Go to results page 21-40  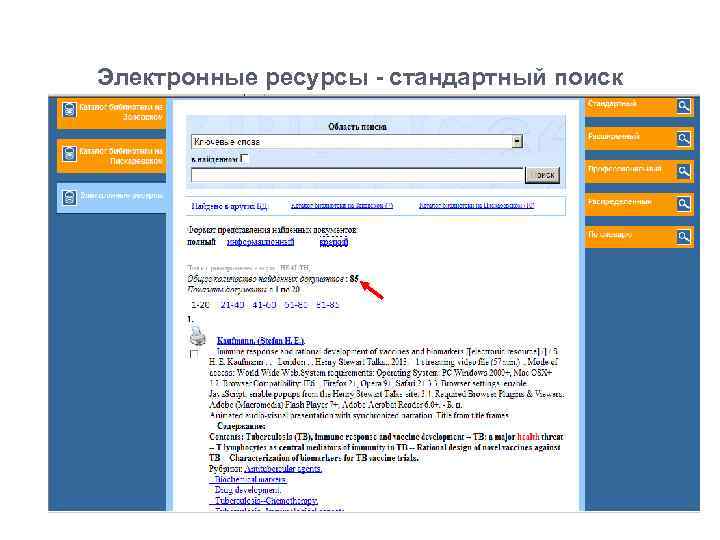(x=232, y=305)
